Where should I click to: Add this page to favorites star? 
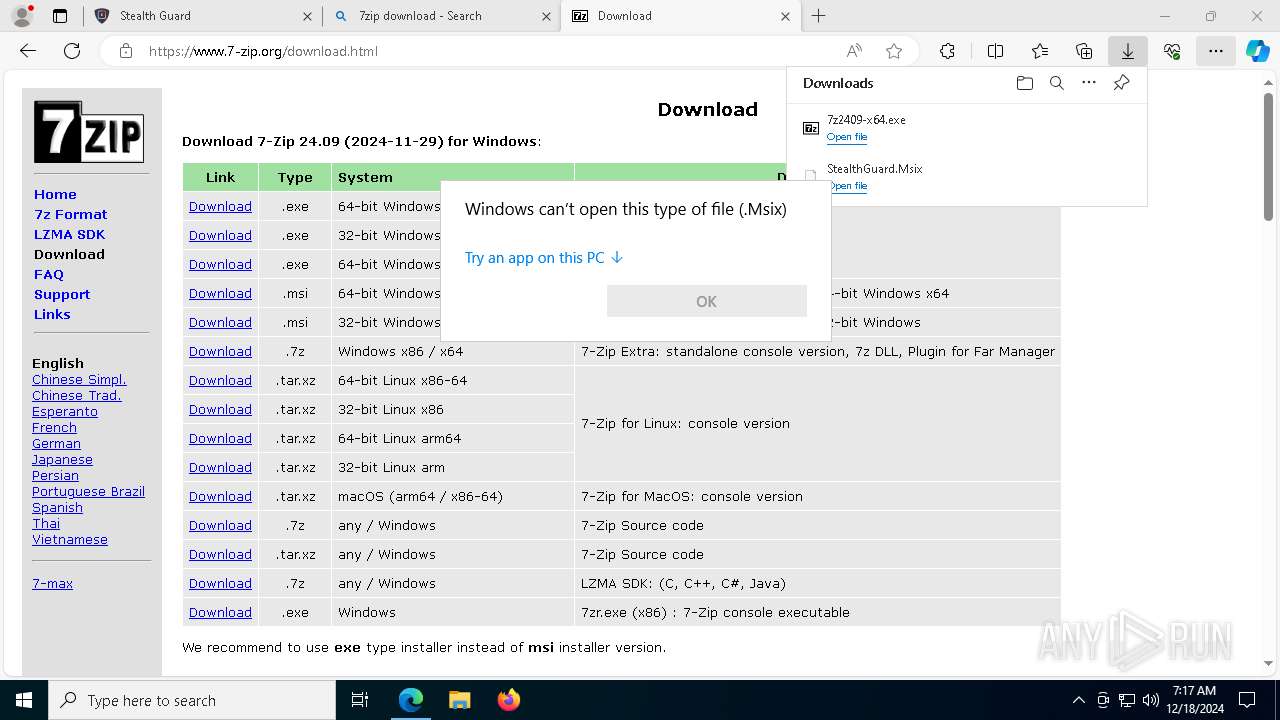coord(894,51)
